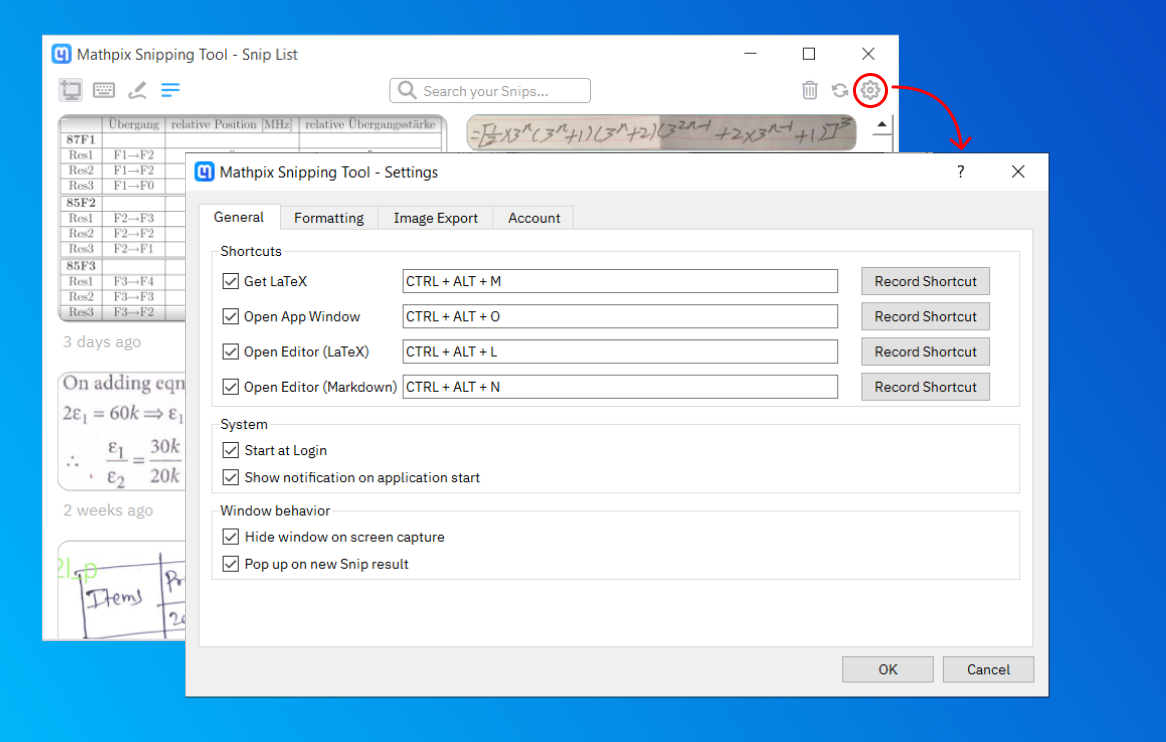
Task: Open settings via the gear icon
Action: click(x=870, y=90)
